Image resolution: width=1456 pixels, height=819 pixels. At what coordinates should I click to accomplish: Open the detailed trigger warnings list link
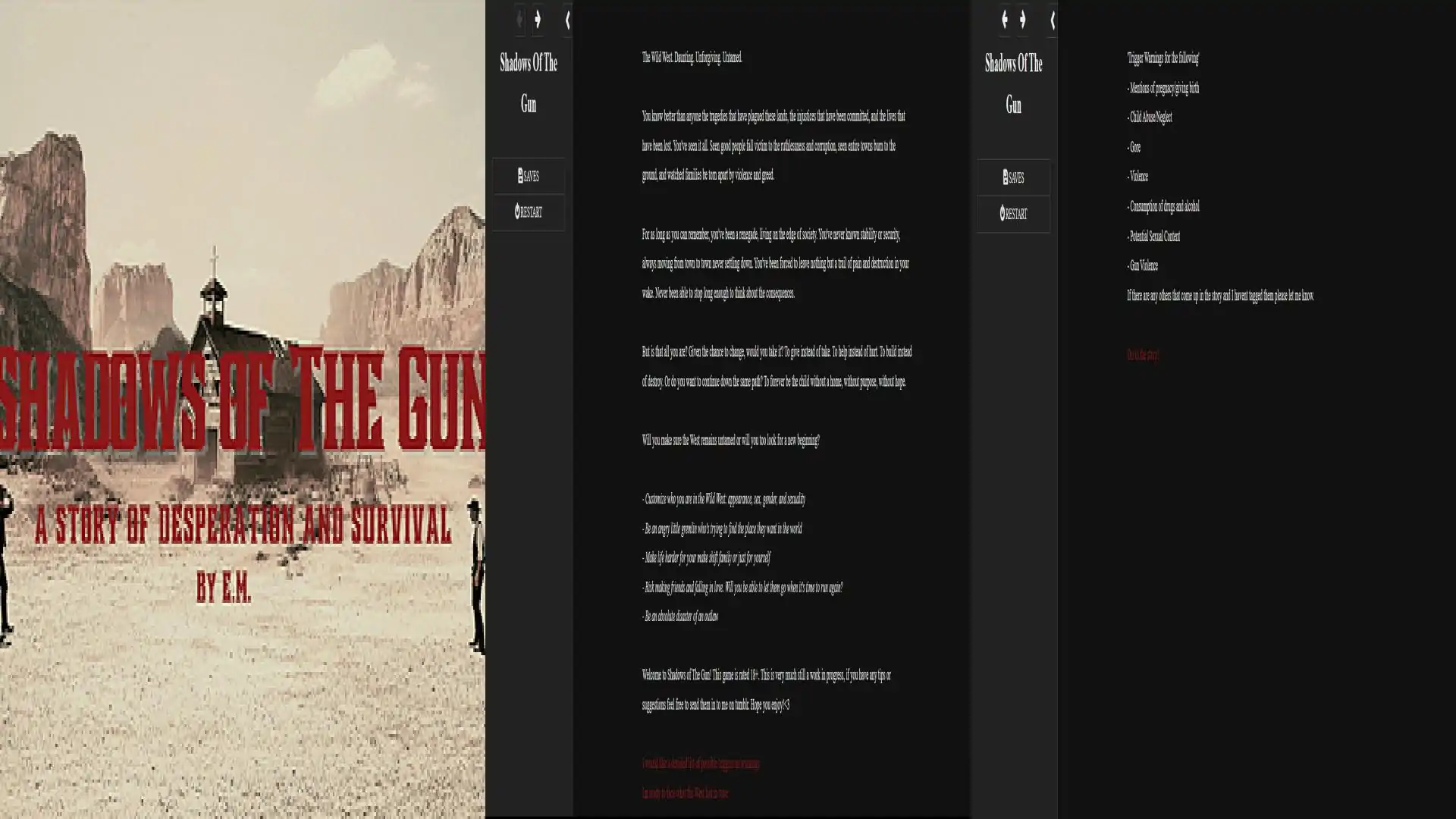point(700,764)
